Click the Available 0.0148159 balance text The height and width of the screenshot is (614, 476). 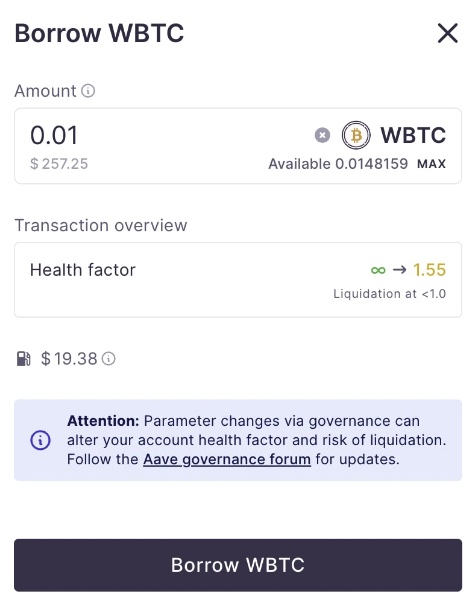(x=338, y=164)
